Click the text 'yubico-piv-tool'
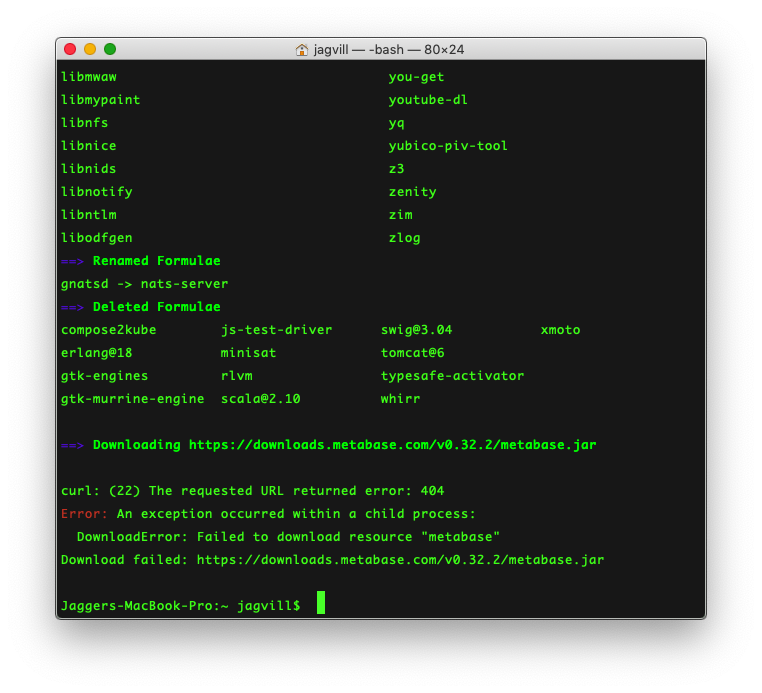This screenshot has width=762, height=693. (448, 146)
